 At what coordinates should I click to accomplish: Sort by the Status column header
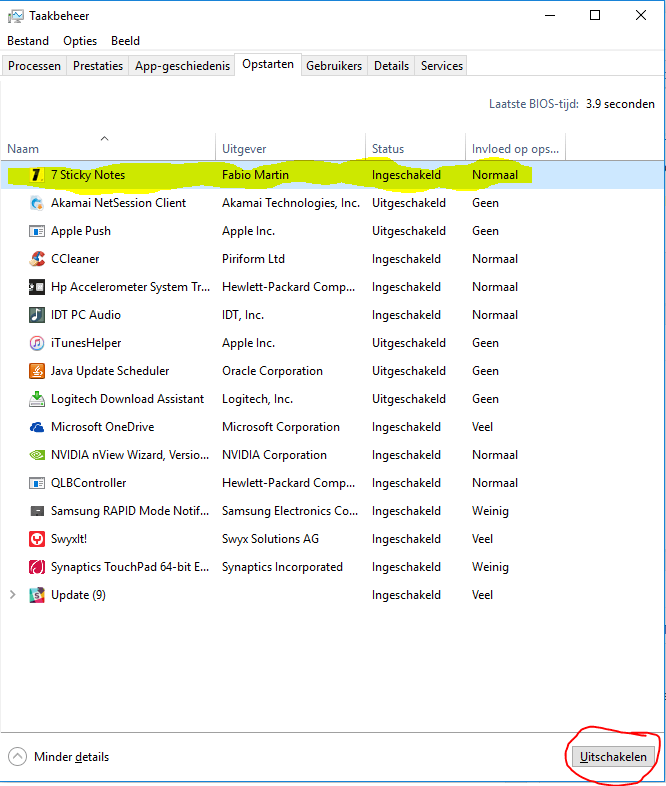pyautogui.click(x=416, y=148)
